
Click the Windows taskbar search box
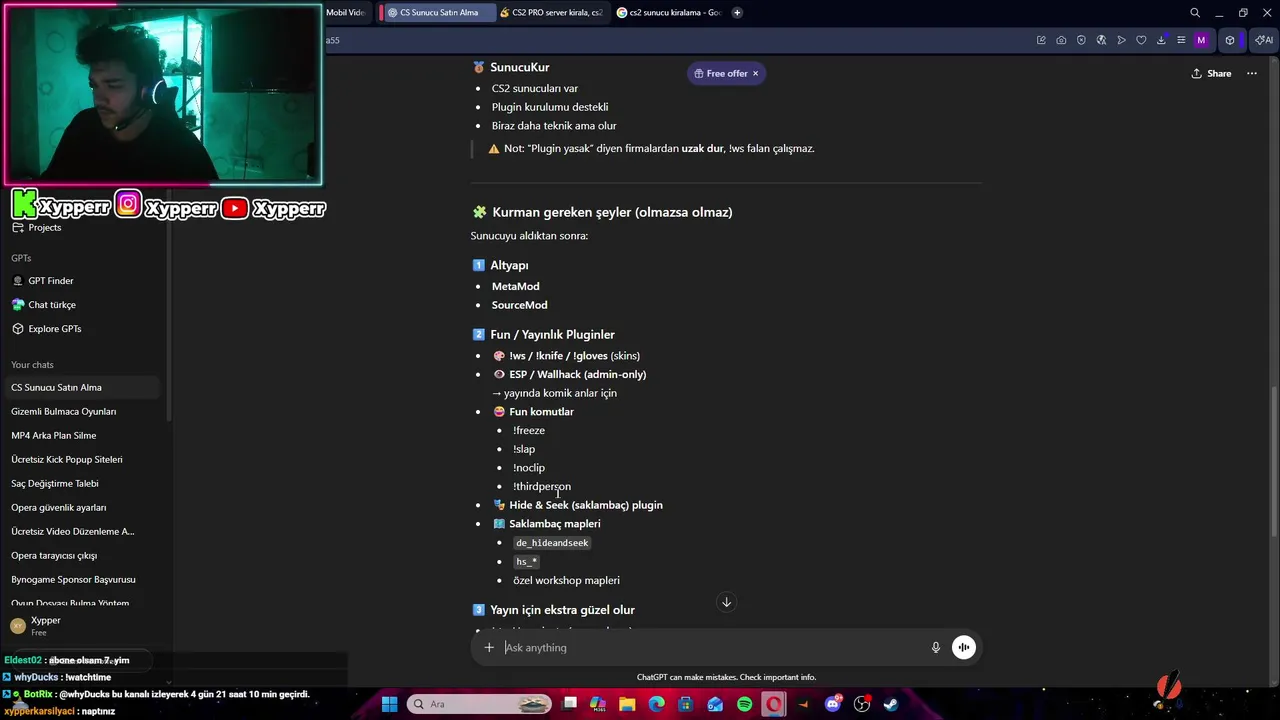point(478,704)
